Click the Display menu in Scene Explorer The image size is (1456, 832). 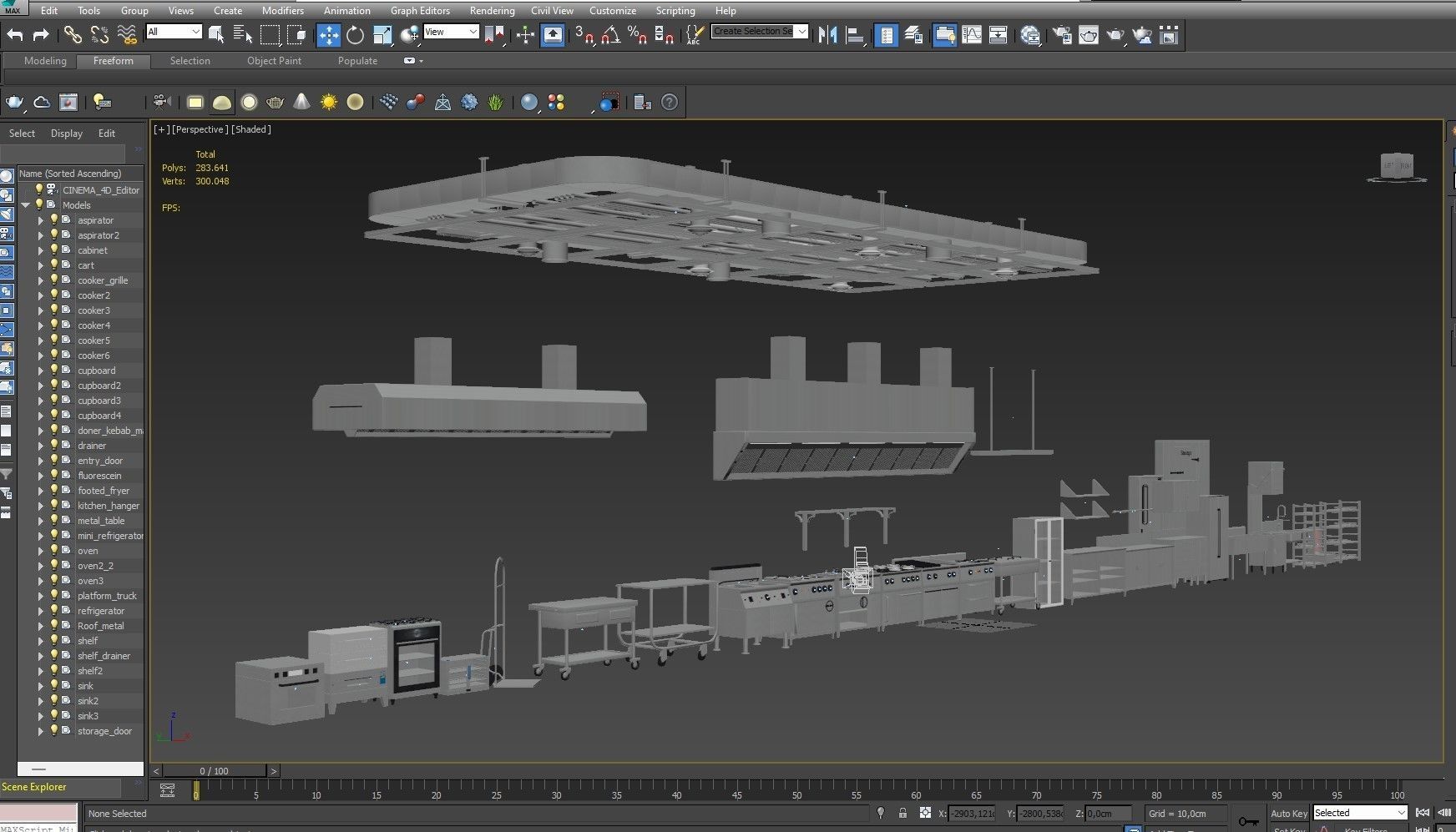[x=67, y=134]
